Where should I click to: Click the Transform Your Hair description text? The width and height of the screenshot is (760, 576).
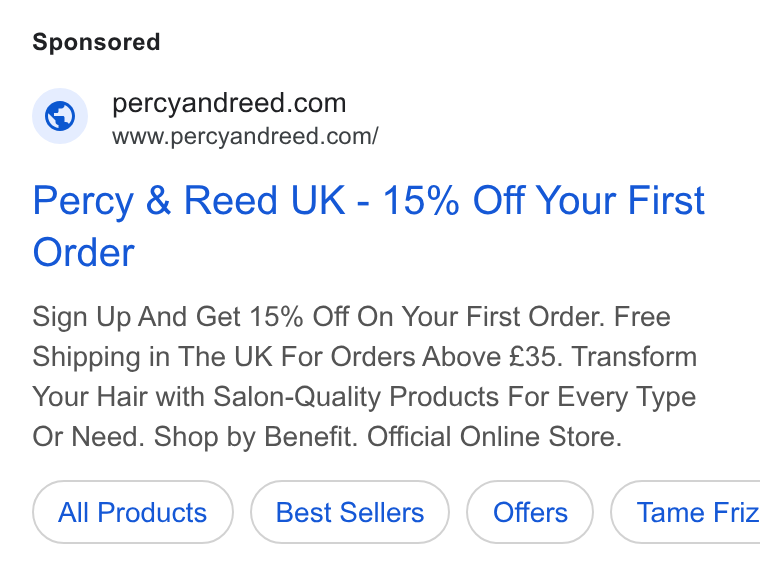pyautogui.click(x=364, y=377)
